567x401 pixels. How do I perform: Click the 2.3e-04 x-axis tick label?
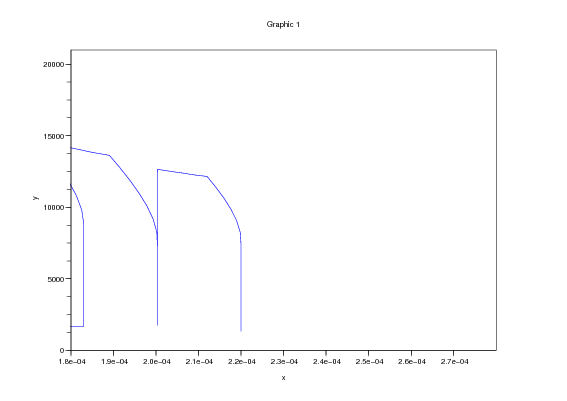point(284,362)
